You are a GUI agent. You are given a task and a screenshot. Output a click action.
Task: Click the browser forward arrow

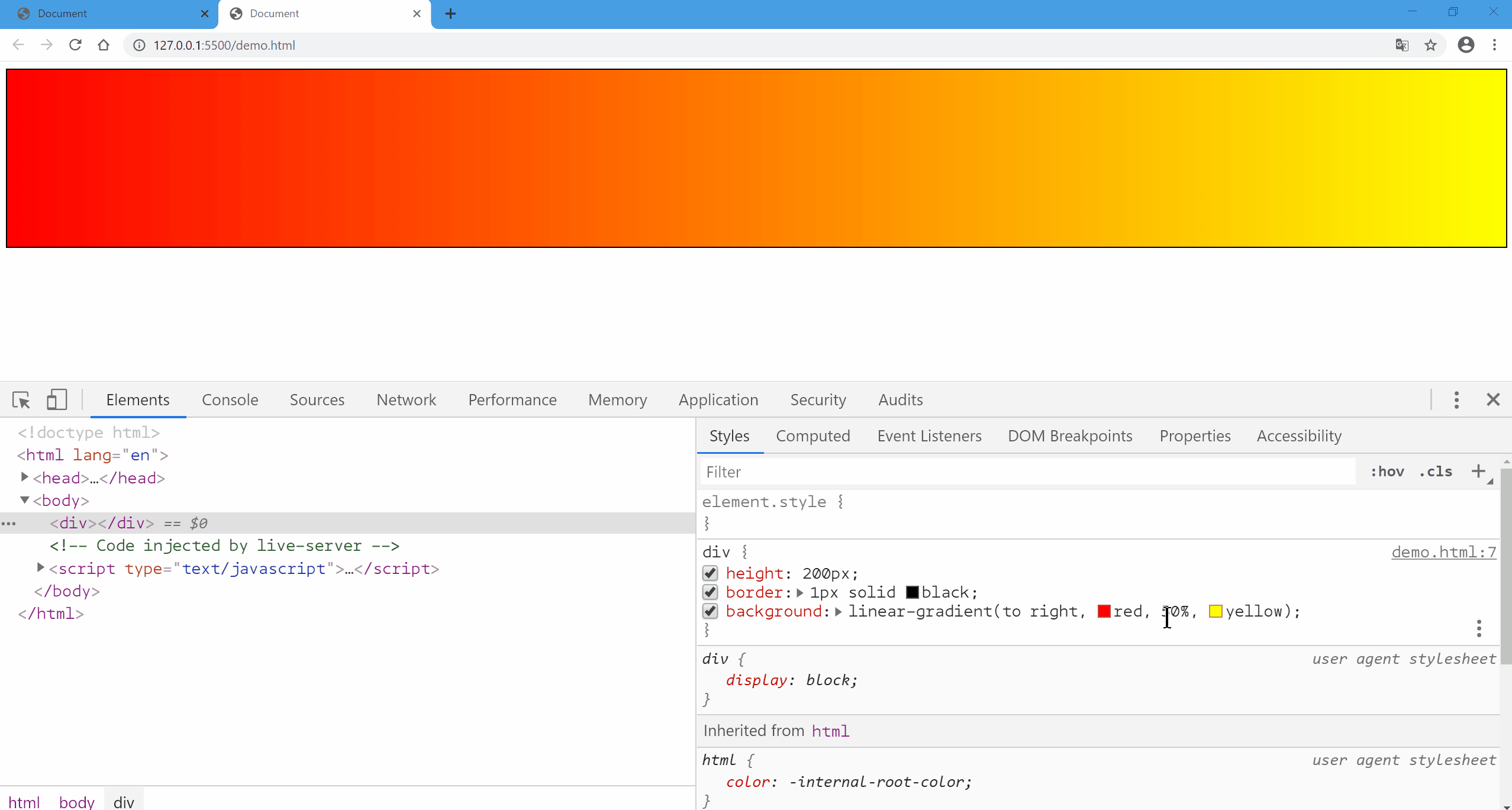coord(47,45)
